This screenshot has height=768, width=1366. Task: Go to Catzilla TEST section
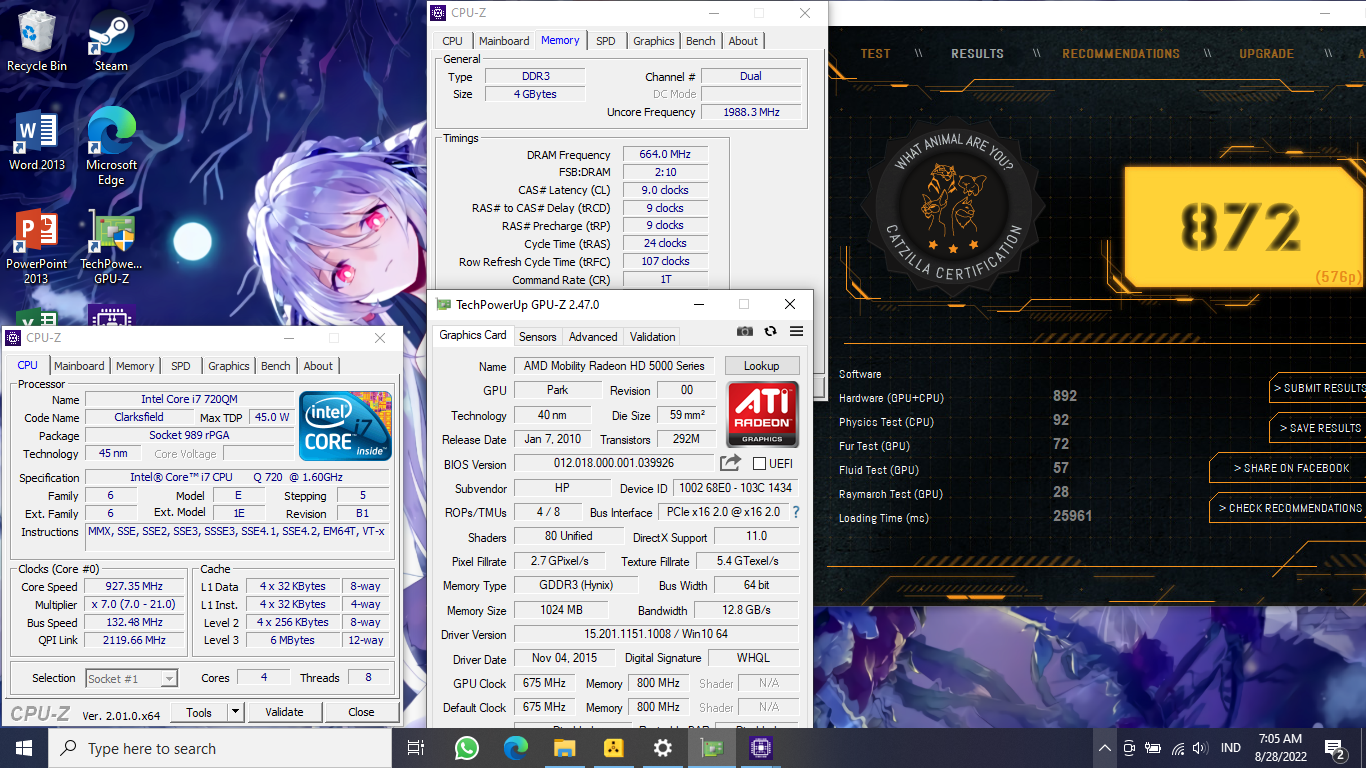875,54
